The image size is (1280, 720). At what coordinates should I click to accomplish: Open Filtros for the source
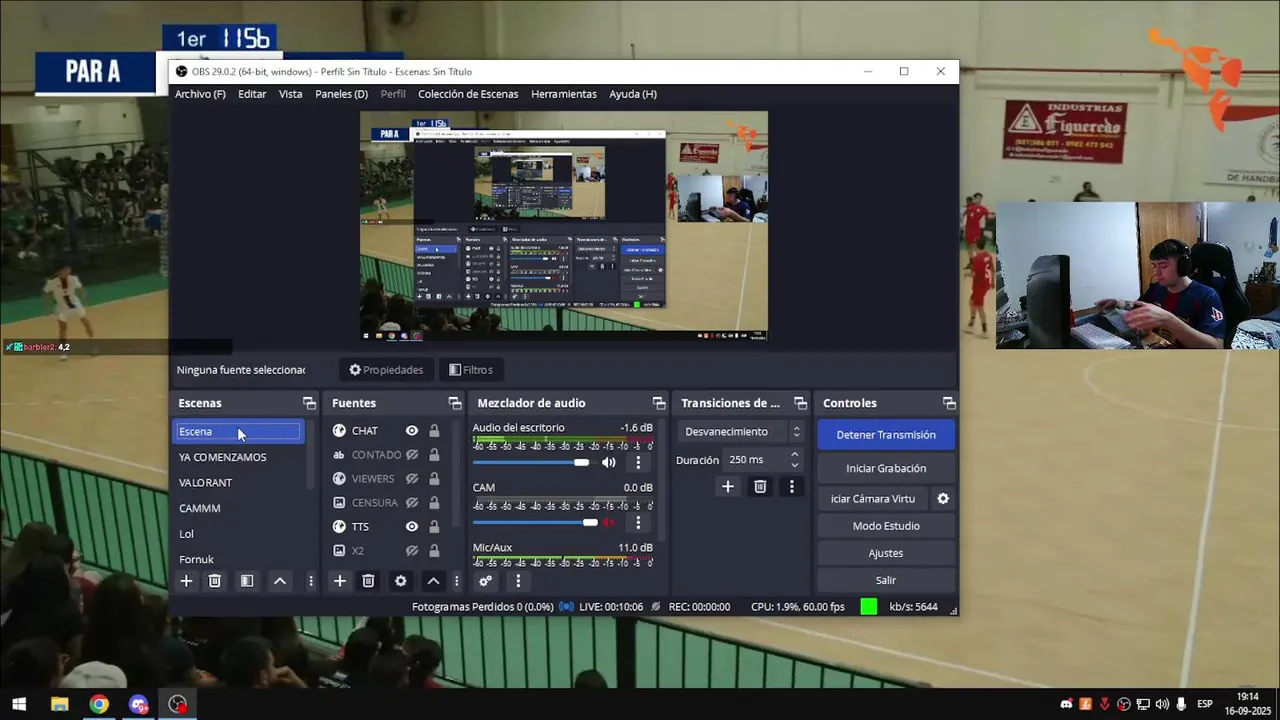tap(471, 370)
